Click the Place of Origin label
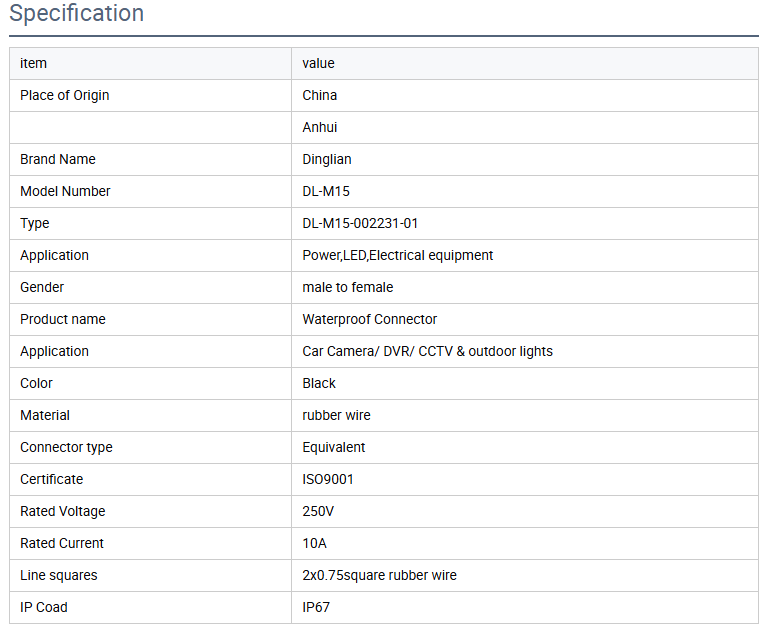The image size is (767, 627). (x=65, y=95)
